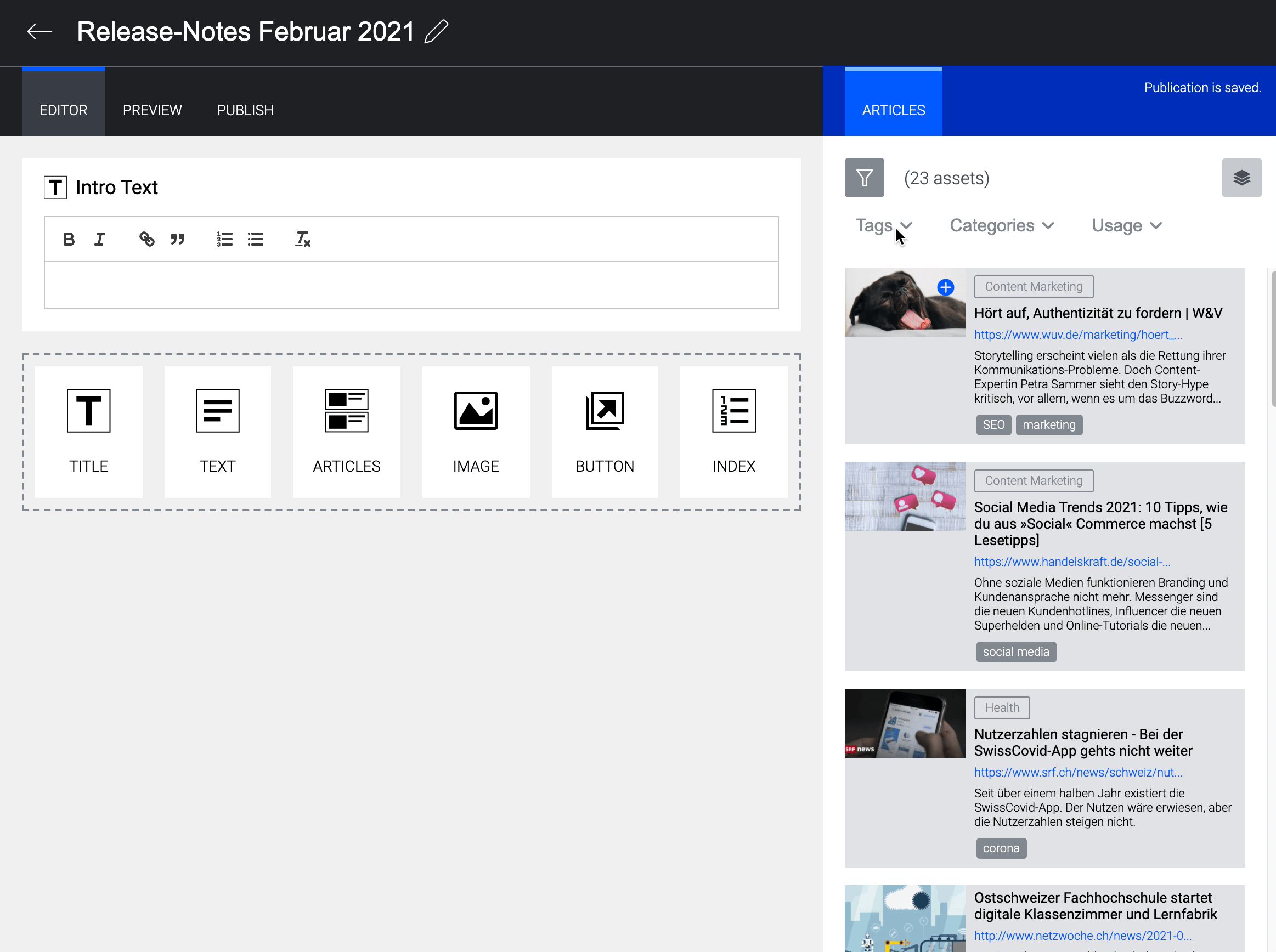Add an INDEX block
1276x952 pixels.
coord(733,432)
